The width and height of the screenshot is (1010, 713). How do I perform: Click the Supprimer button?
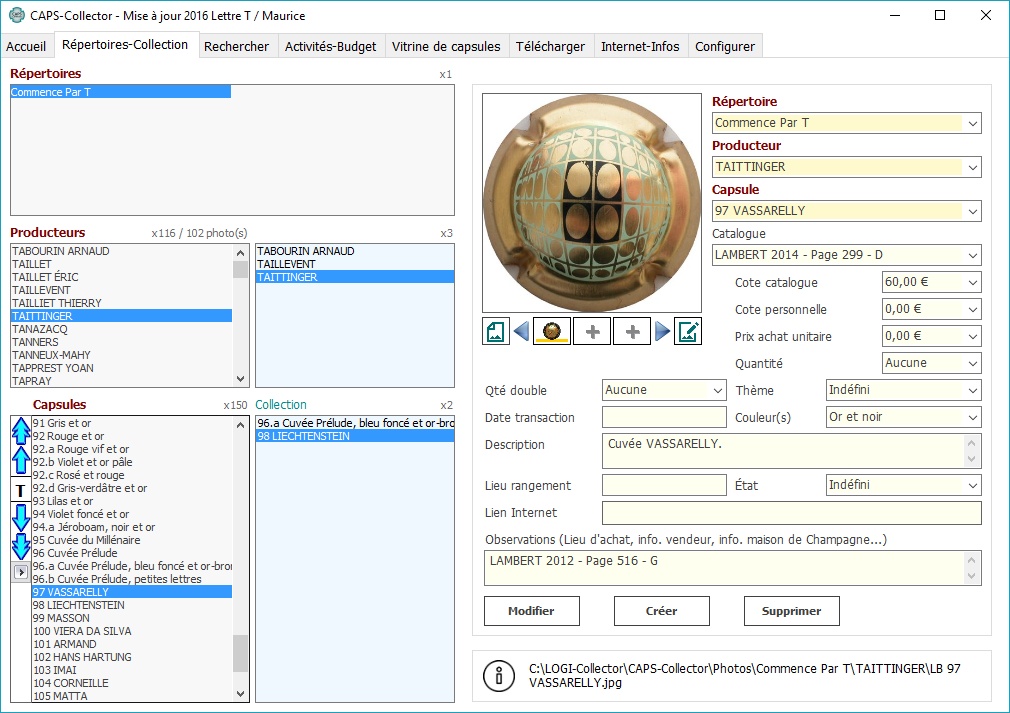[792, 611]
